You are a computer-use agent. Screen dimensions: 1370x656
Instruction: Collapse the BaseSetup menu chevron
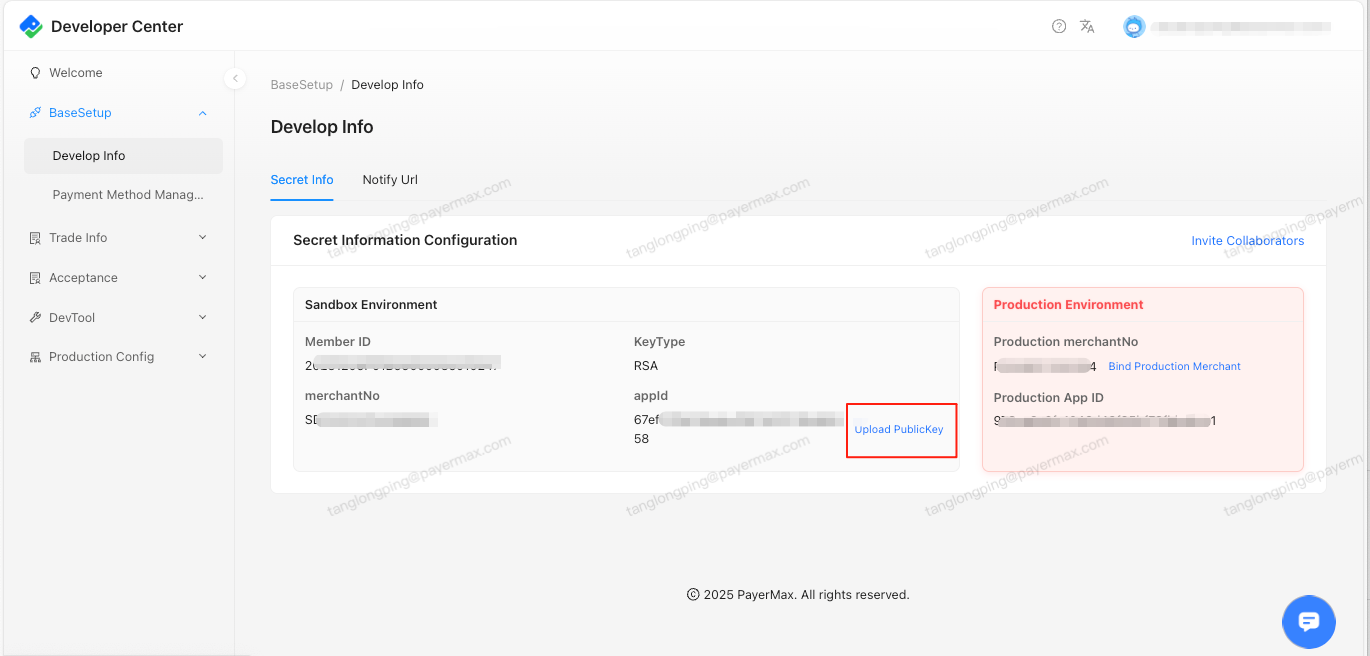[203, 113]
